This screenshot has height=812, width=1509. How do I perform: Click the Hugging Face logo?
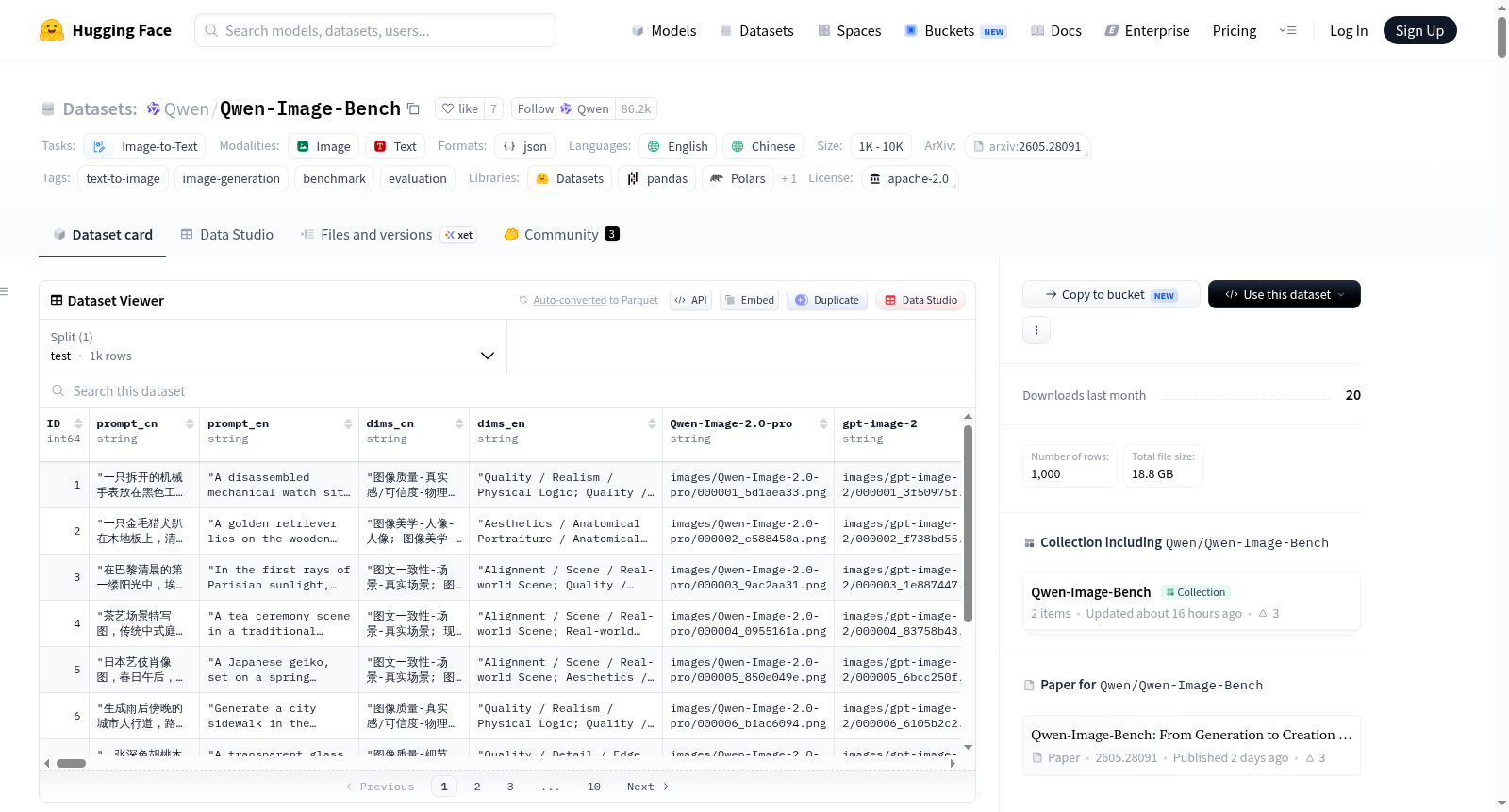click(106, 30)
